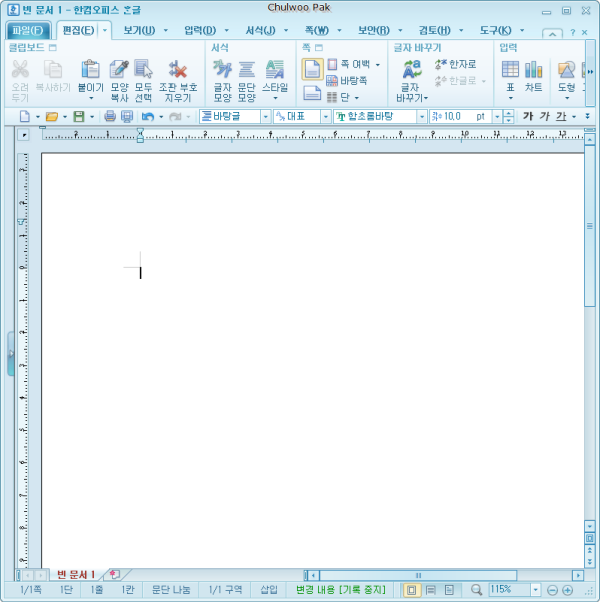Open the 쪽(W) page menu

pyautogui.click(x=317, y=30)
